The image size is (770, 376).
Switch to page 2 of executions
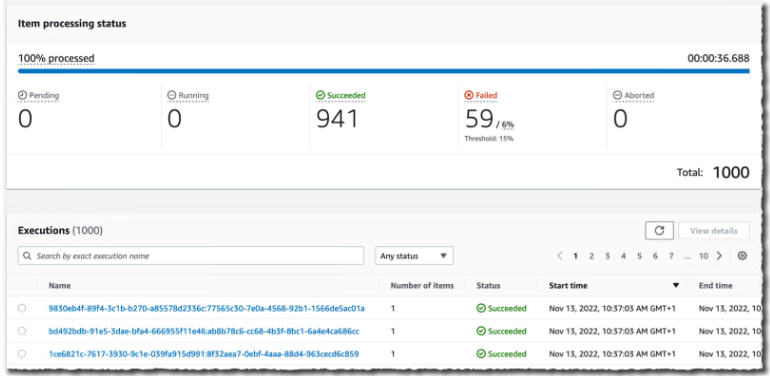click(x=591, y=256)
